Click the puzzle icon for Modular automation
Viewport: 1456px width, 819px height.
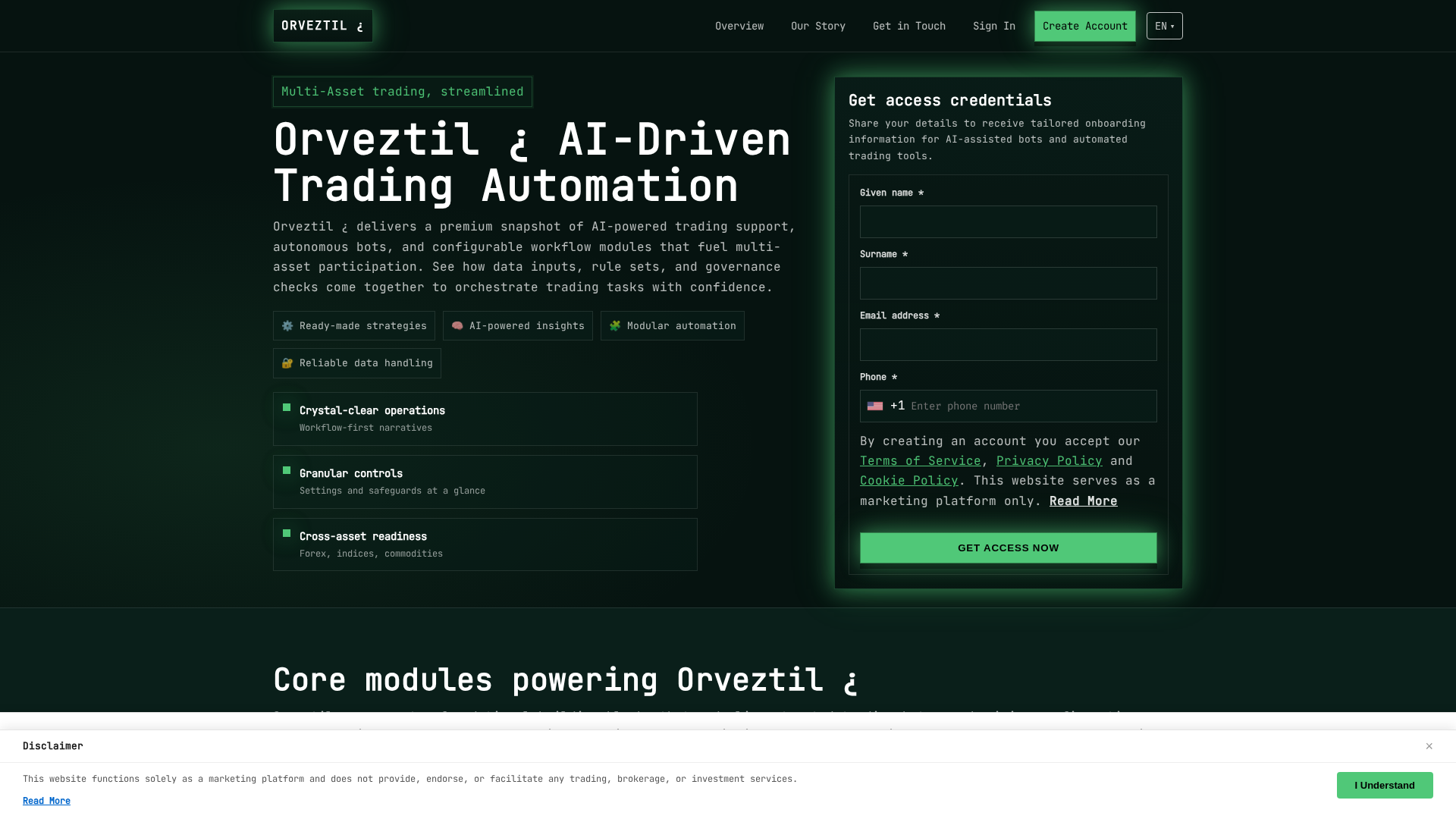coord(615,325)
